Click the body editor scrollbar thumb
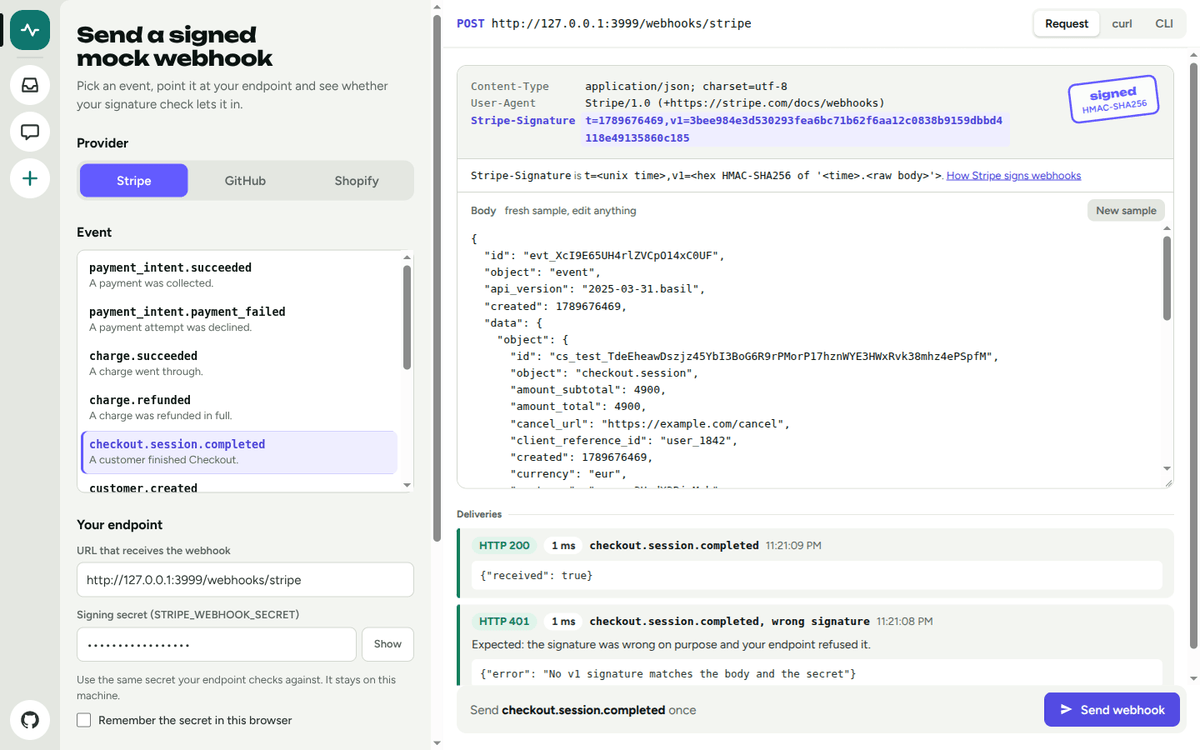 1167,279
